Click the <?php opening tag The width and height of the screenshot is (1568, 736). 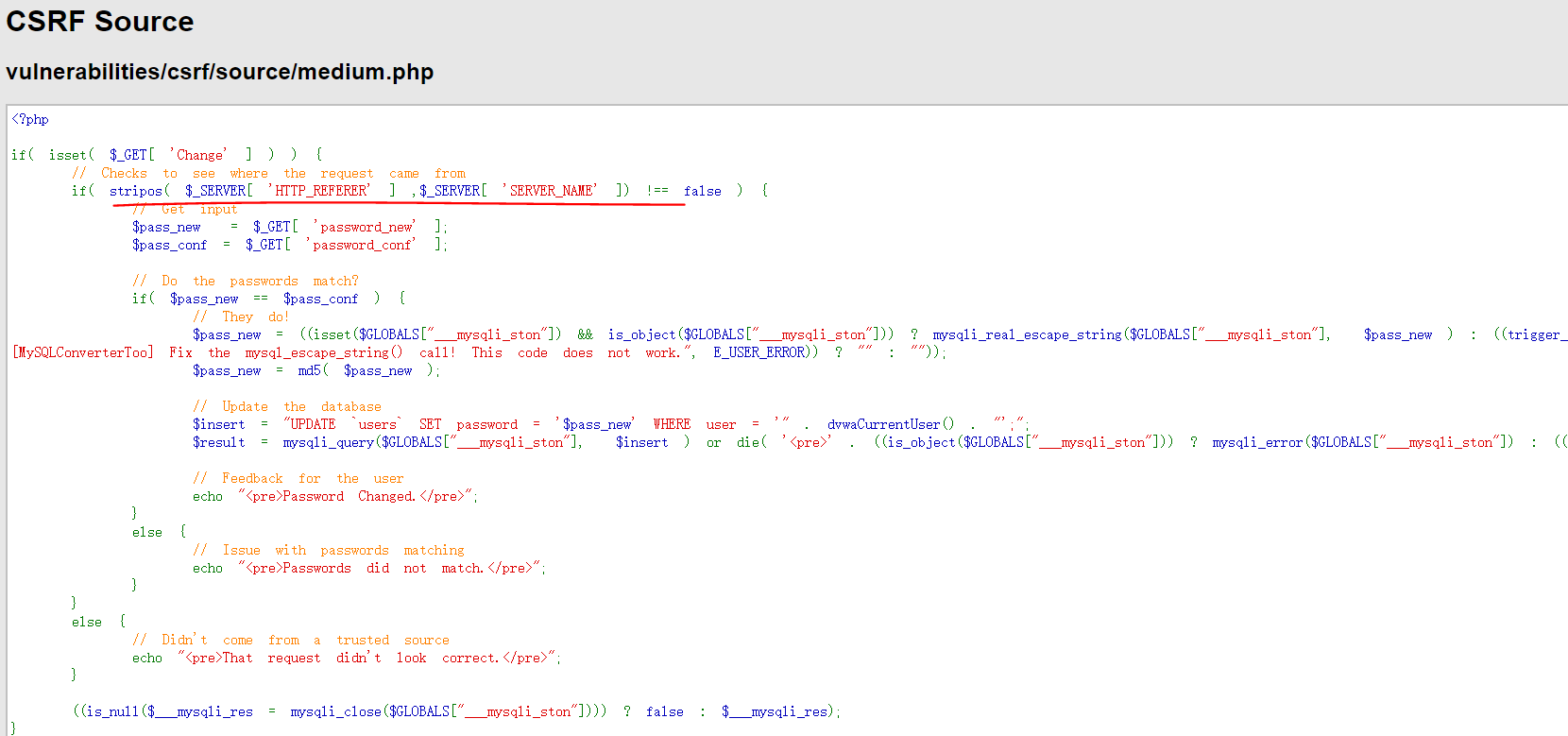(30, 120)
